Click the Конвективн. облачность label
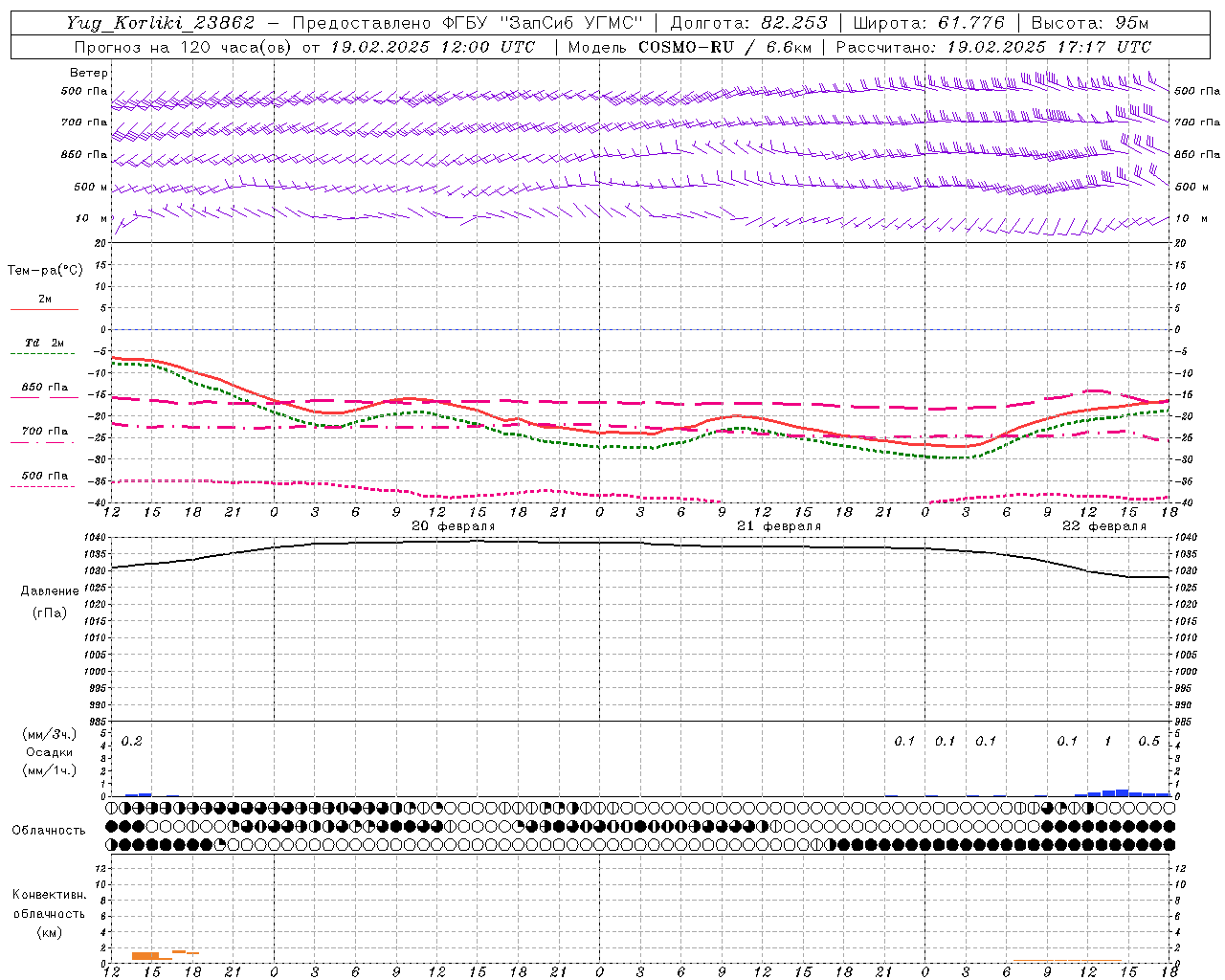This screenshot has height=980, width=1225. pos(49,904)
